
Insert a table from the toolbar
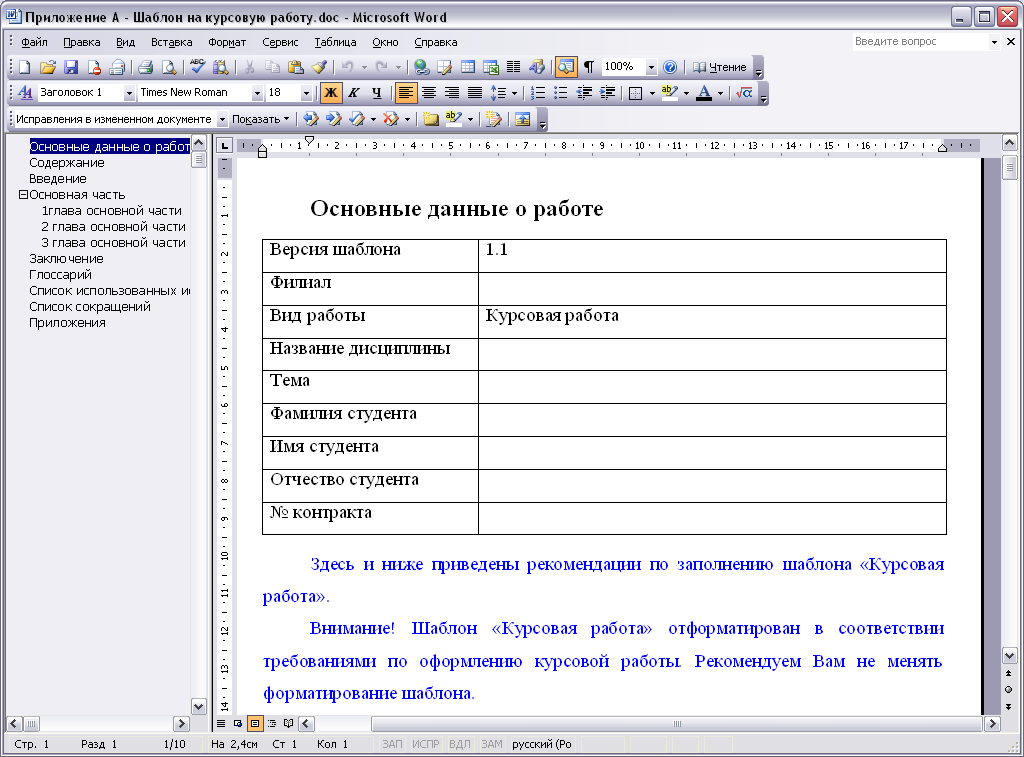point(468,67)
